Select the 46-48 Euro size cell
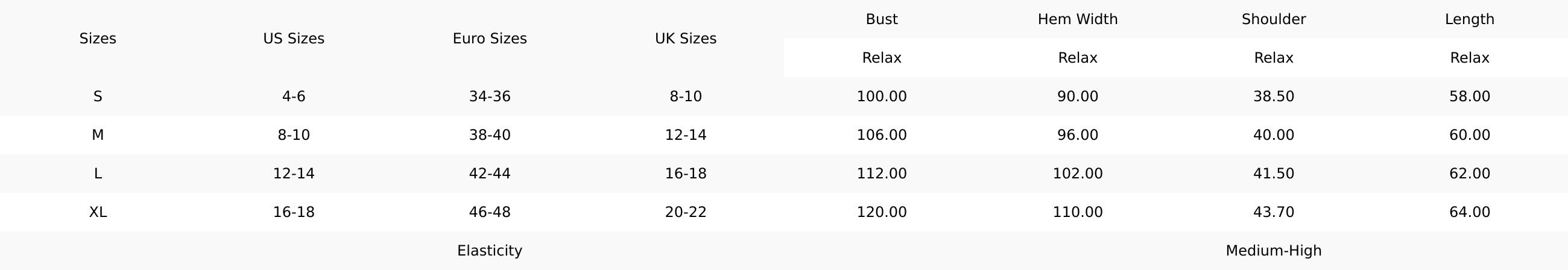This screenshot has height=270, width=1568. [489, 212]
